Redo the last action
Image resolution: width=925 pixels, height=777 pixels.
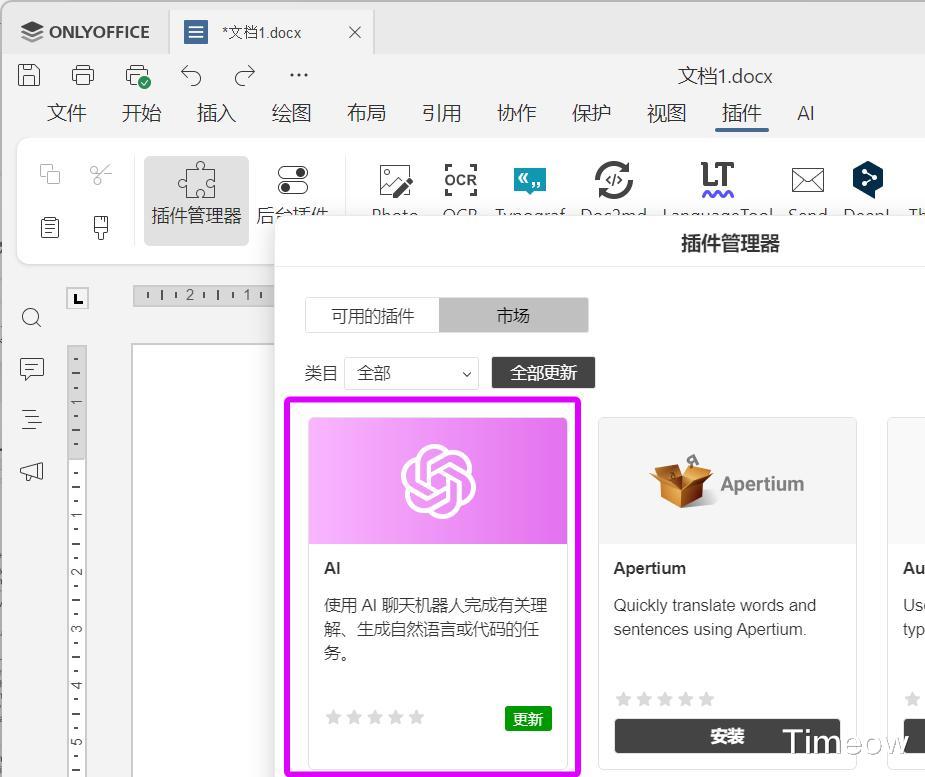244,75
